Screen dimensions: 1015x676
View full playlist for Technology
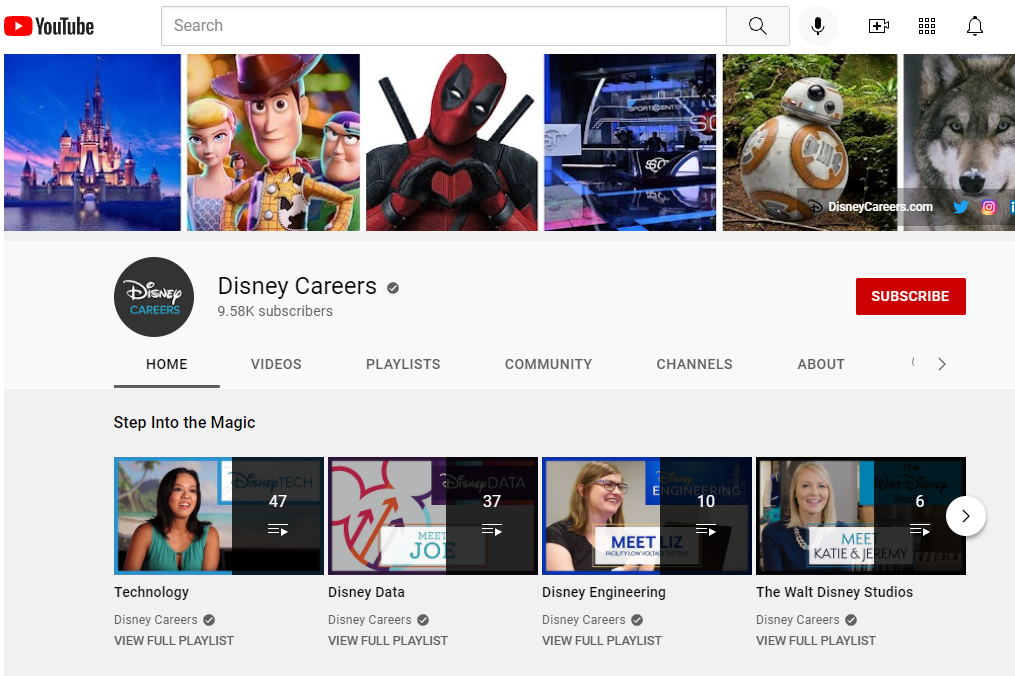point(174,640)
